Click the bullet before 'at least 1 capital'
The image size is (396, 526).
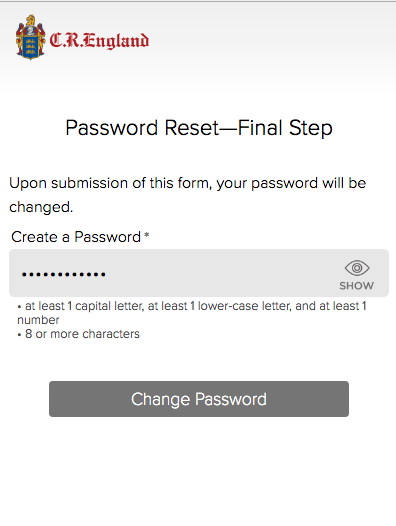pyautogui.click(x=19, y=307)
